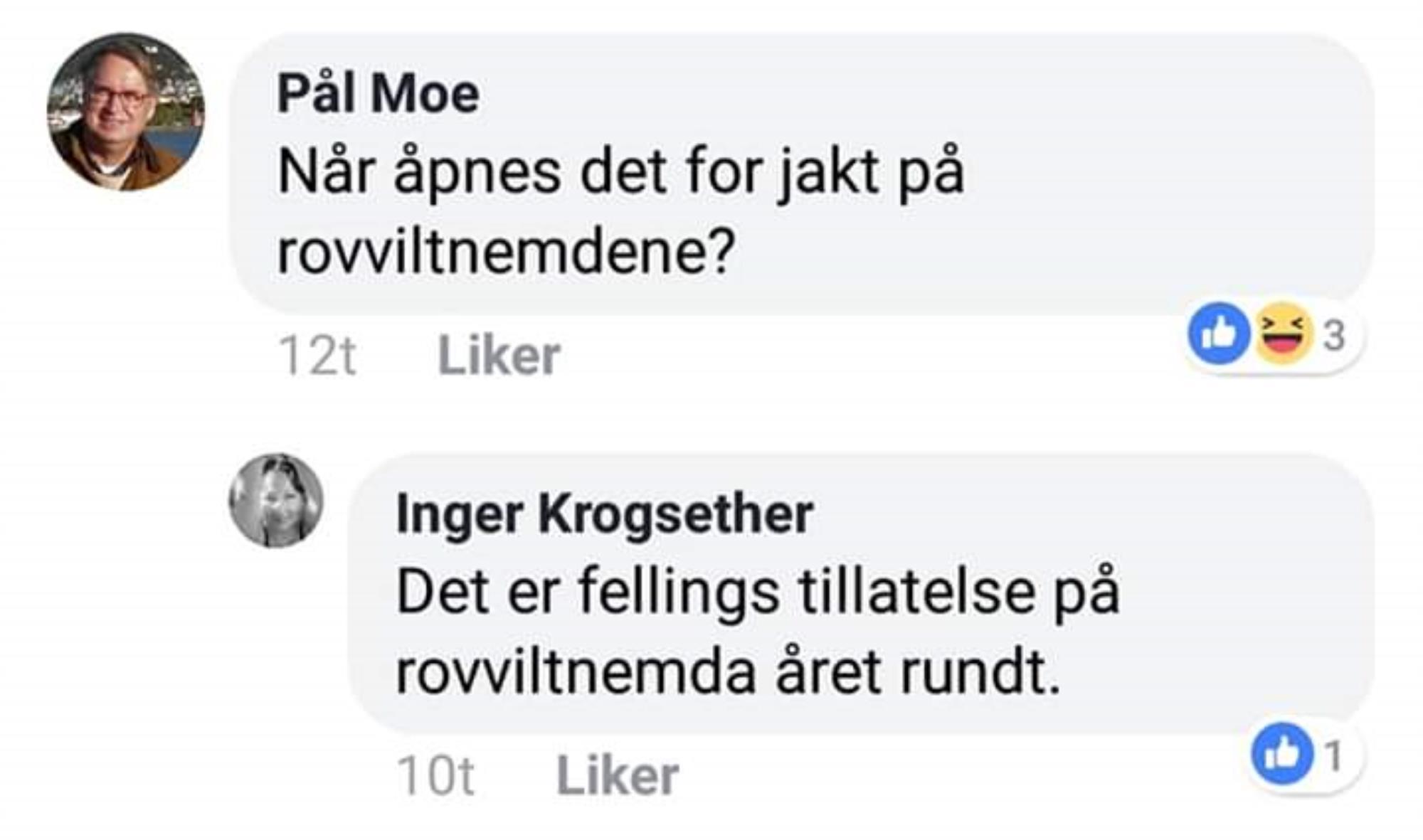Like Inger Krogsether's reply with Liker
1423x840 pixels.
[617, 775]
